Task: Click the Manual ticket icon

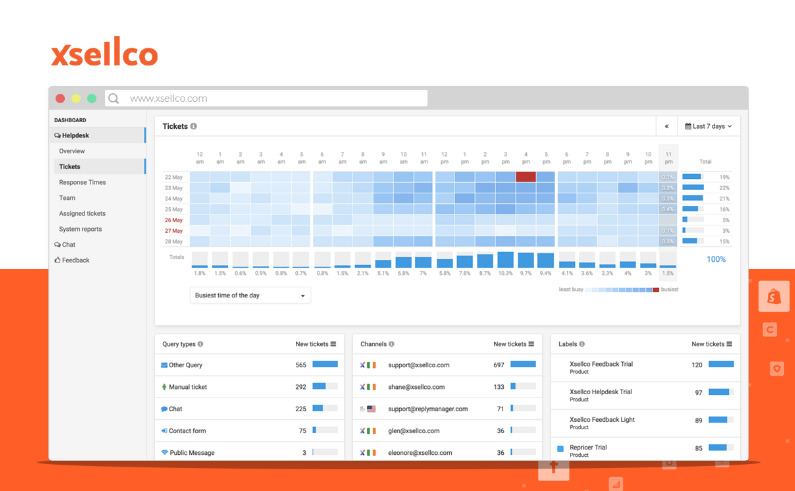Action: tap(164, 387)
